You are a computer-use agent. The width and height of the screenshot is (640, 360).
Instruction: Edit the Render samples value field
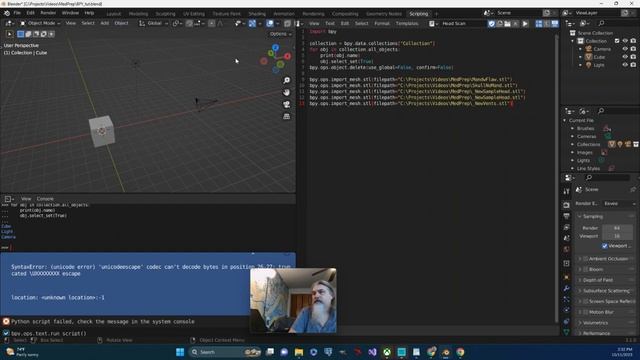(x=617, y=228)
